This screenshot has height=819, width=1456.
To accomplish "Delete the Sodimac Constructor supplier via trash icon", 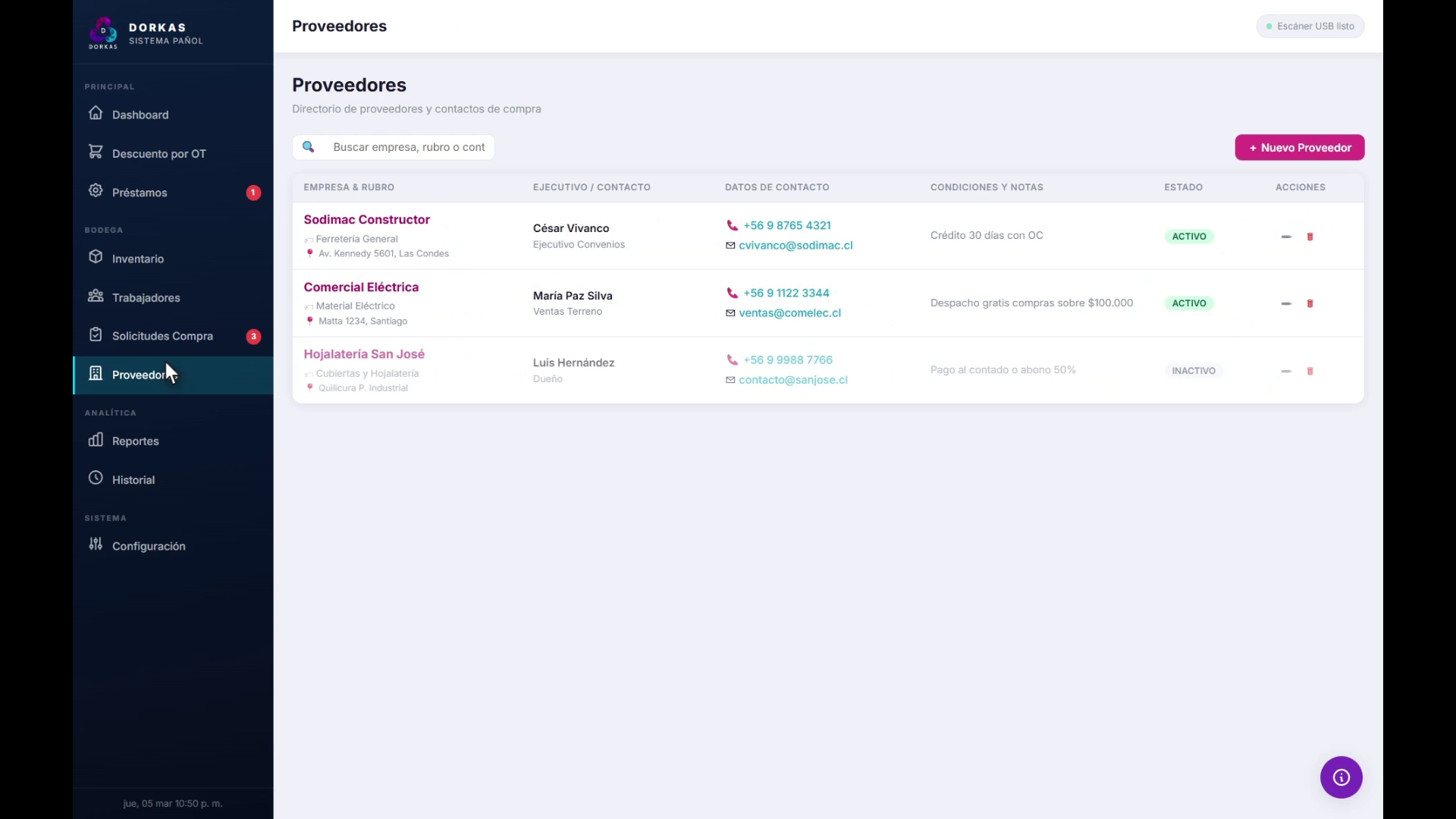I will tap(1310, 237).
